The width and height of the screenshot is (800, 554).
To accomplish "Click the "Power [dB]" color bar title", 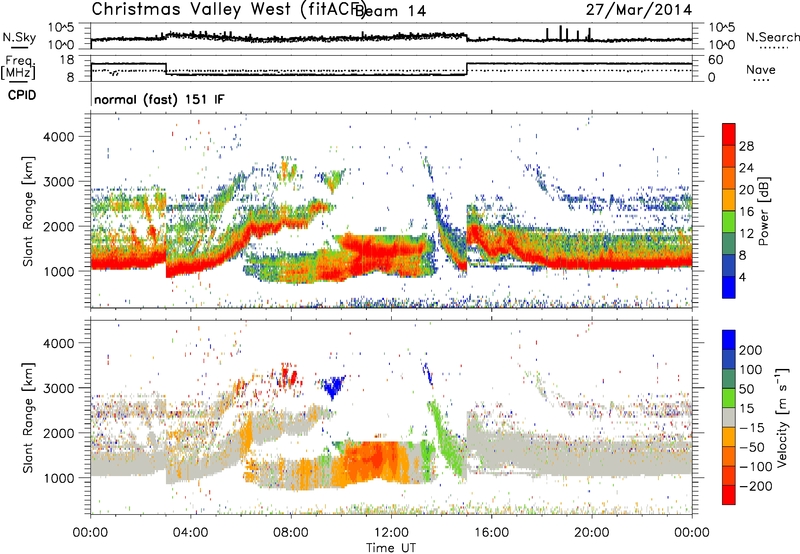I will tap(764, 211).
